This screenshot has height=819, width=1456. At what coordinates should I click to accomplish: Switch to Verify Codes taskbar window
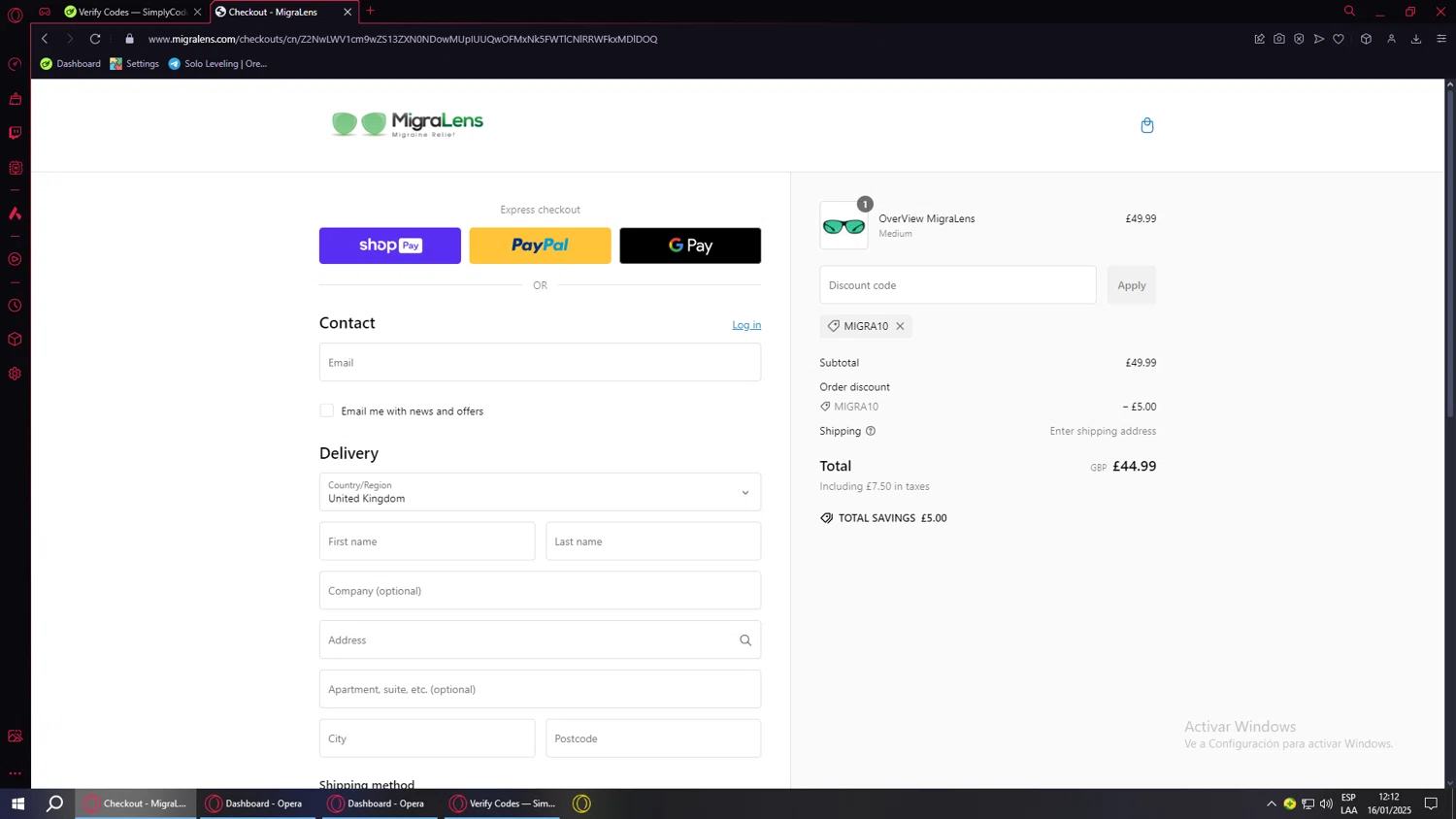click(x=502, y=803)
